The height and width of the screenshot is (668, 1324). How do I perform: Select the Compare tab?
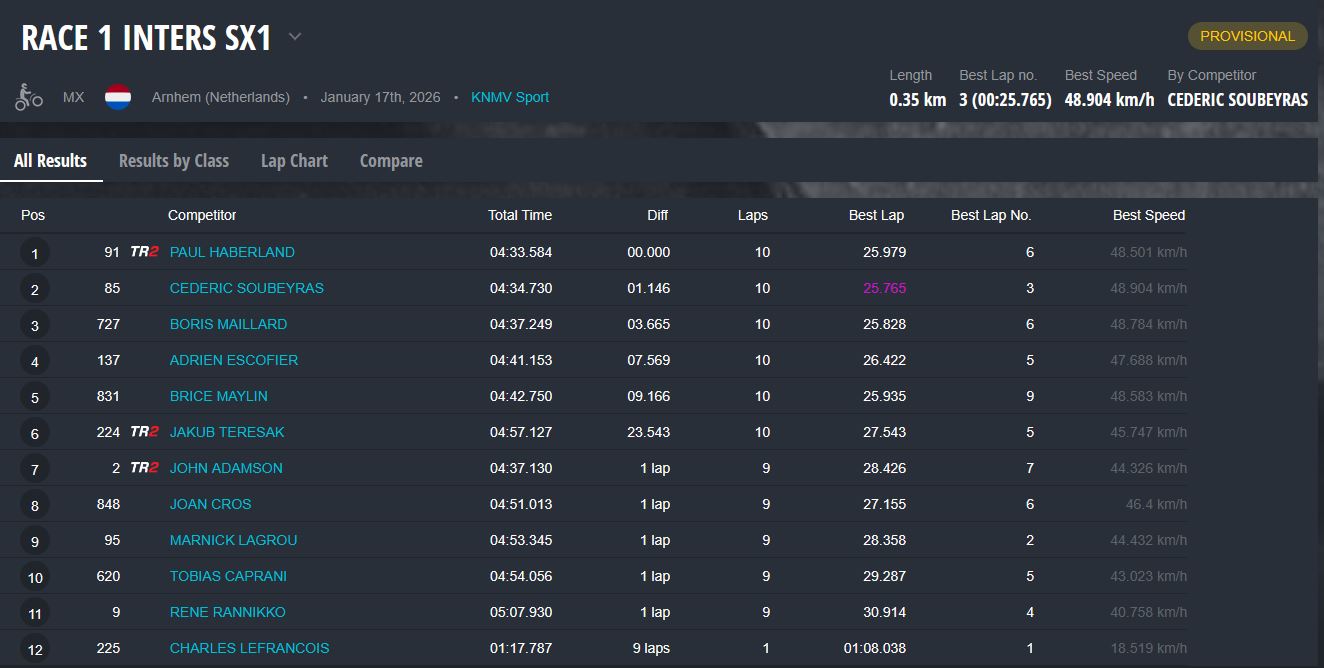(391, 161)
